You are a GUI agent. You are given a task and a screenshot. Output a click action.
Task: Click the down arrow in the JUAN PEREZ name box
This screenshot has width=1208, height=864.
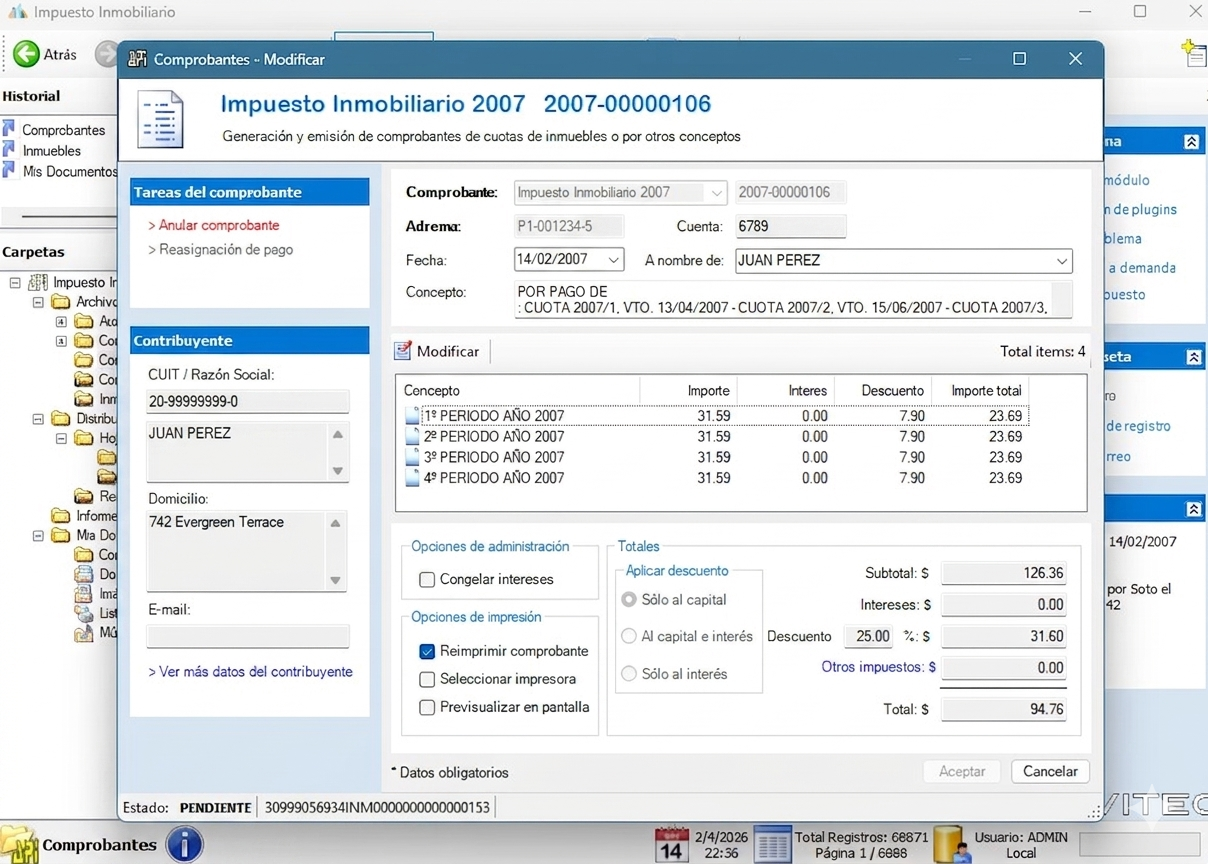[338, 471]
